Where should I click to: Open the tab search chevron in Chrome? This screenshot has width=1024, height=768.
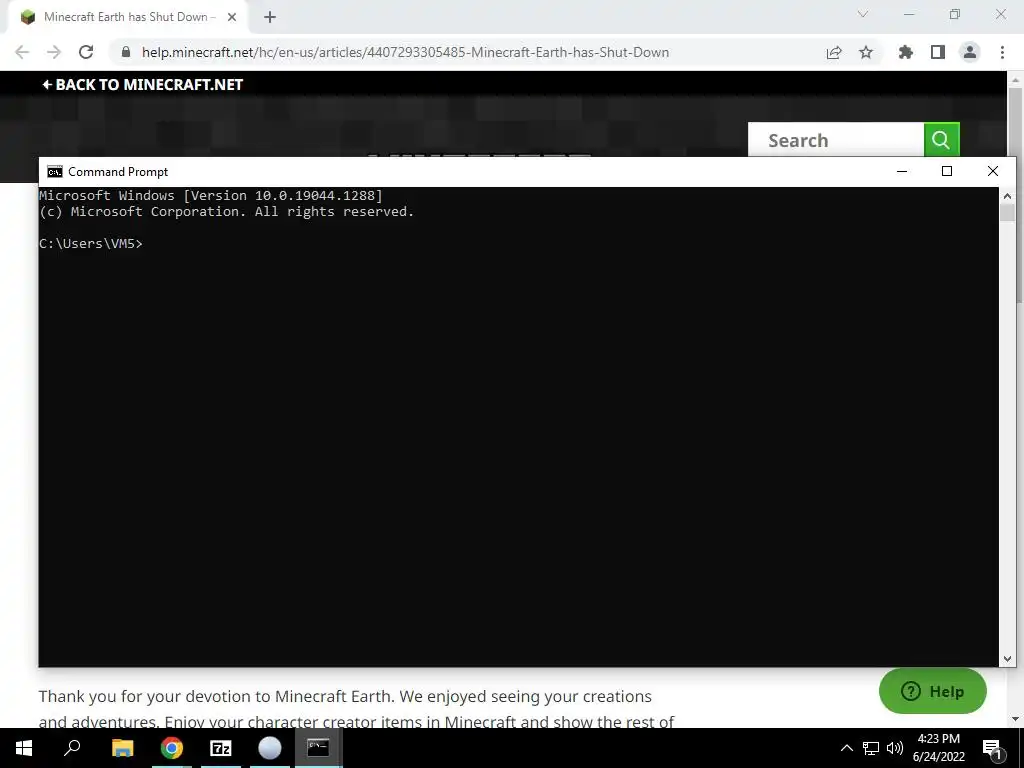(863, 14)
